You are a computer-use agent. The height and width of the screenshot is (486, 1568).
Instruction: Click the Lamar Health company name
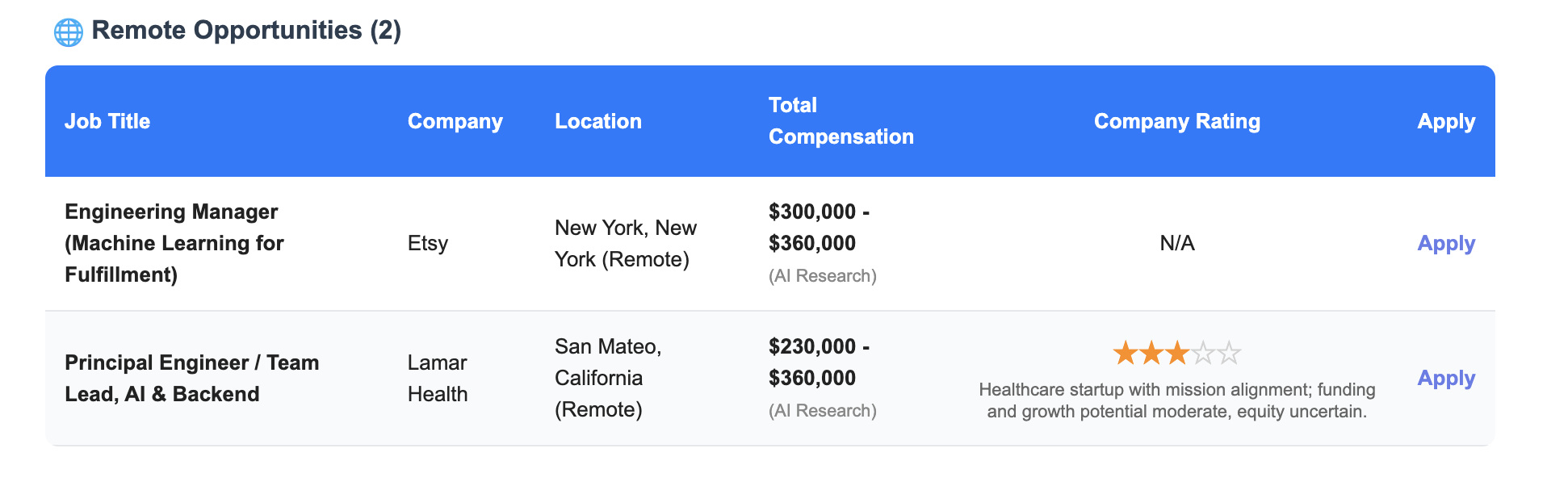pos(438,378)
